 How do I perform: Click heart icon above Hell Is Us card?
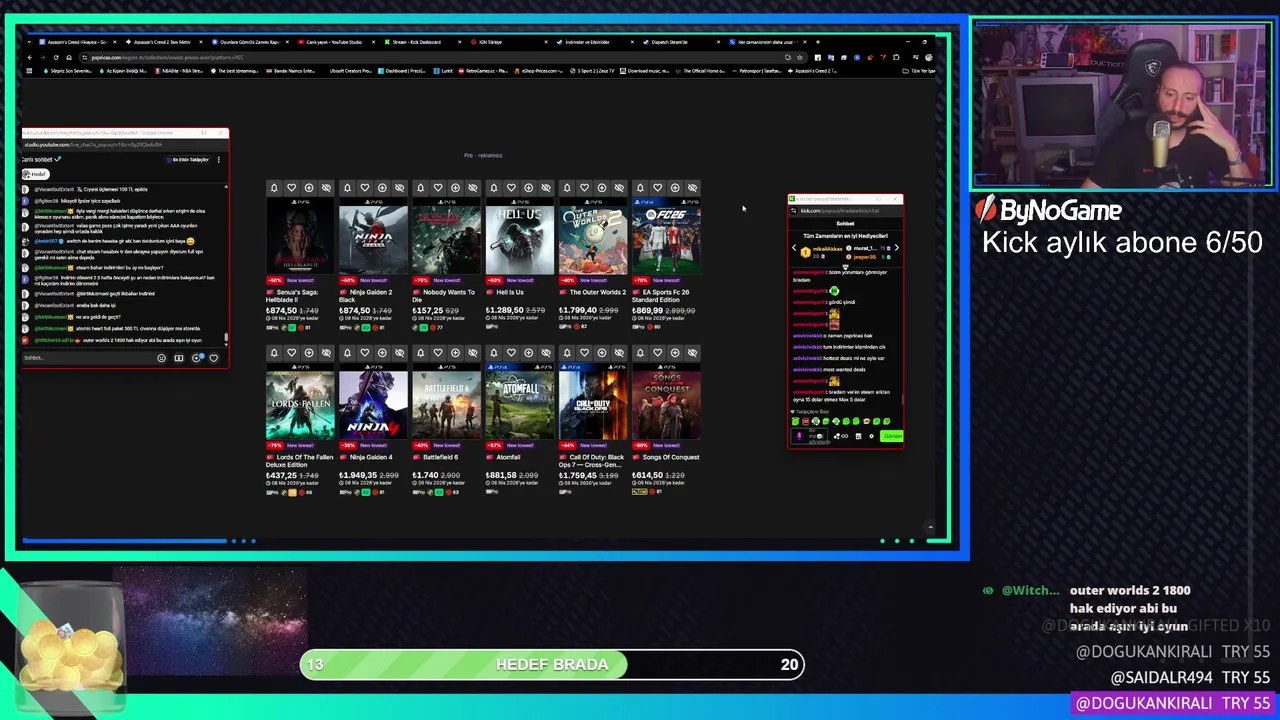pyautogui.click(x=510, y=188)
